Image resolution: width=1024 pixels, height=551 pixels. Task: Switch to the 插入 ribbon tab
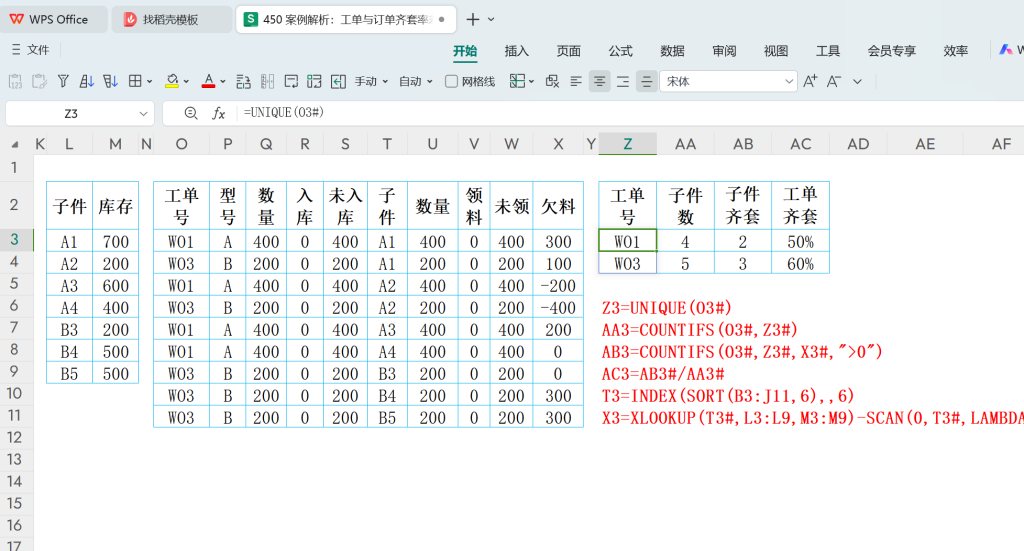pos(517,51)
